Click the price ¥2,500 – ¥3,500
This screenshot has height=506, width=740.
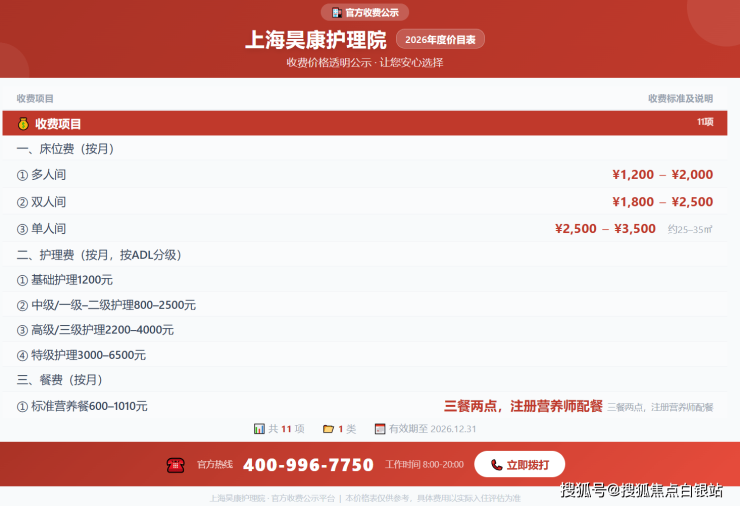coord(605,229)
